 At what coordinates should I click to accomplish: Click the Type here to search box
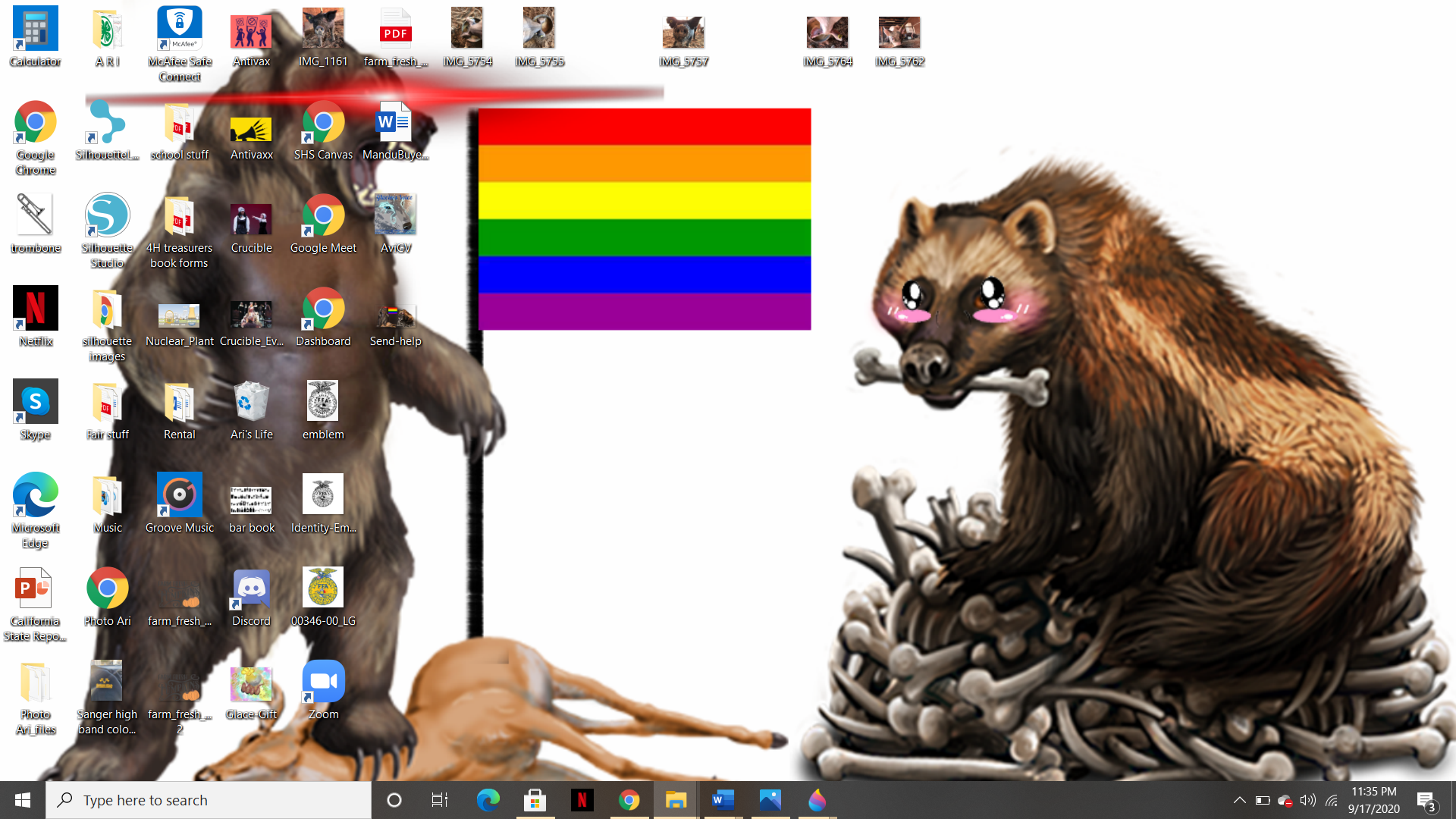click(209, 800)
